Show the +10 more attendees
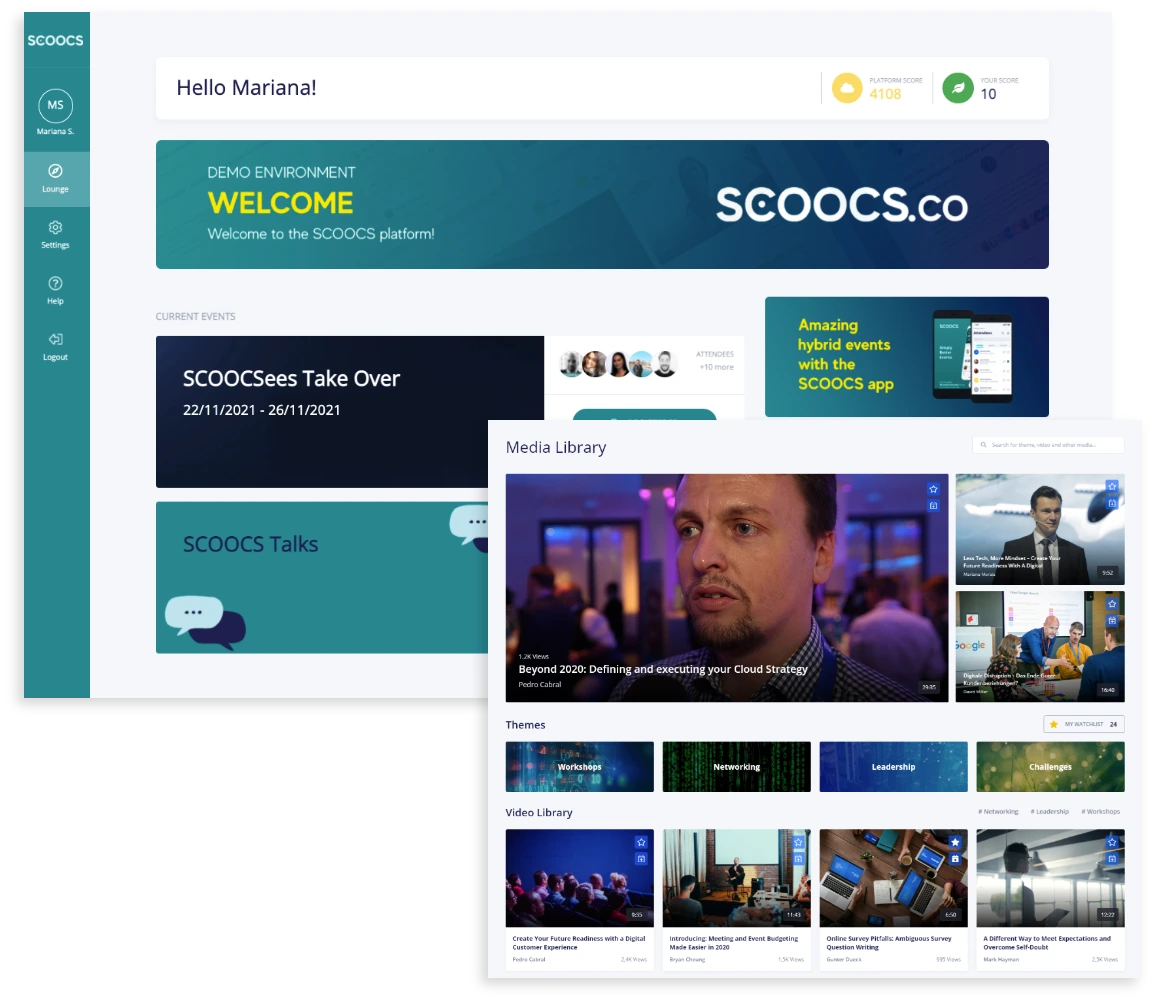 pos(716,367)
